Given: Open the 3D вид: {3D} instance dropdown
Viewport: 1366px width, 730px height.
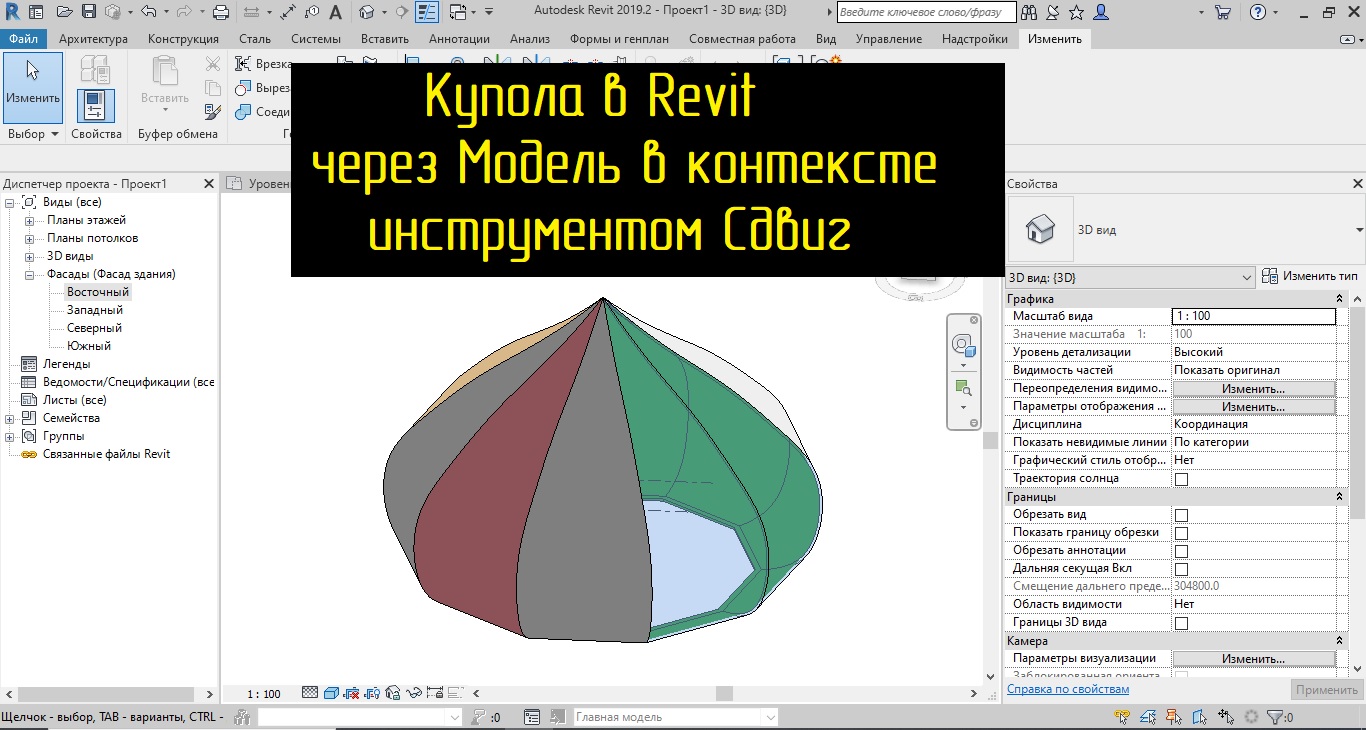Looking at the screenshot, I should point(1130,277).
